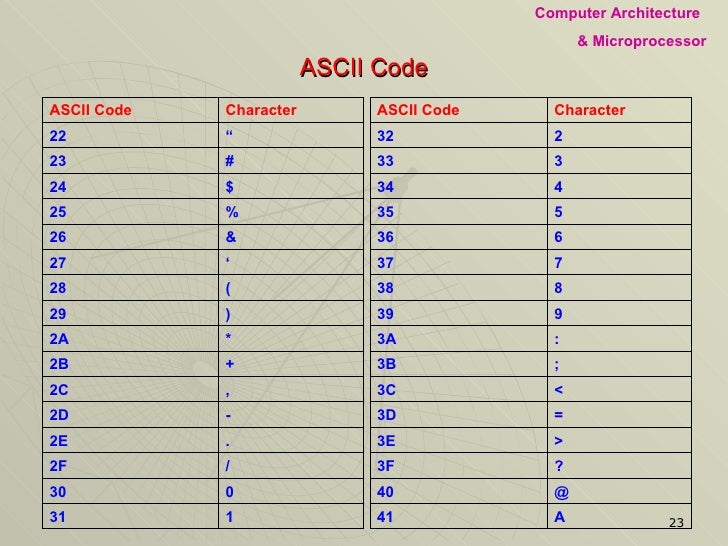The height and width of the screenshot is (546, 728).
Task: Select code cell '37'
Action: click(x=459, y=262)
